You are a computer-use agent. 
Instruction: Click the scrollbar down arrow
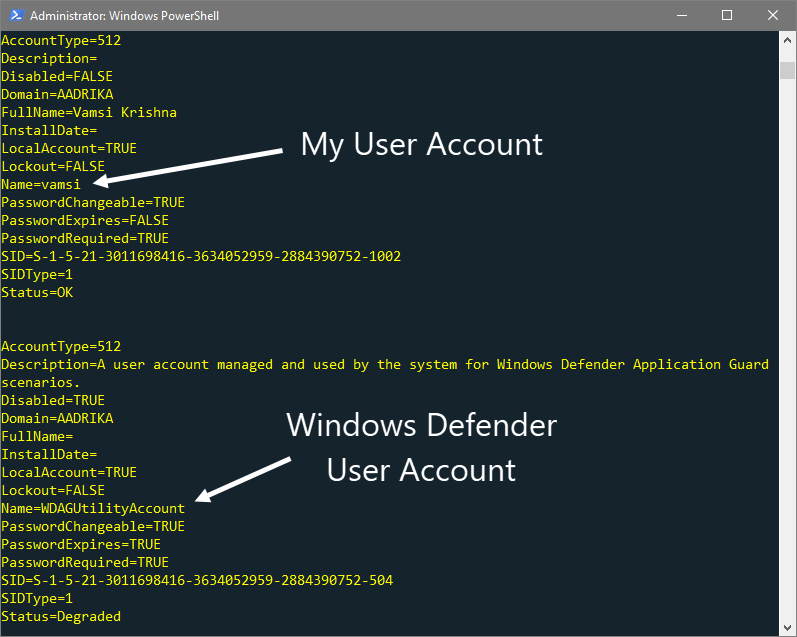coord(787,627)
